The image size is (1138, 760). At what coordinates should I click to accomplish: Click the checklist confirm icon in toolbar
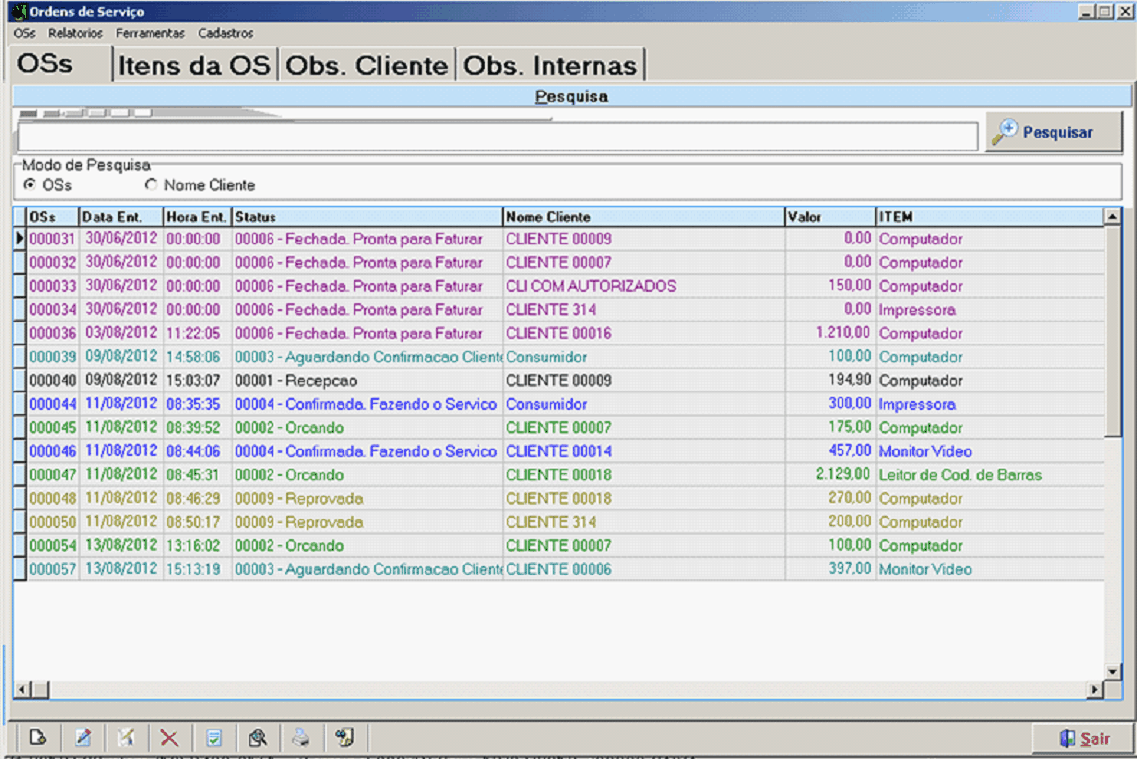point(213,739)
